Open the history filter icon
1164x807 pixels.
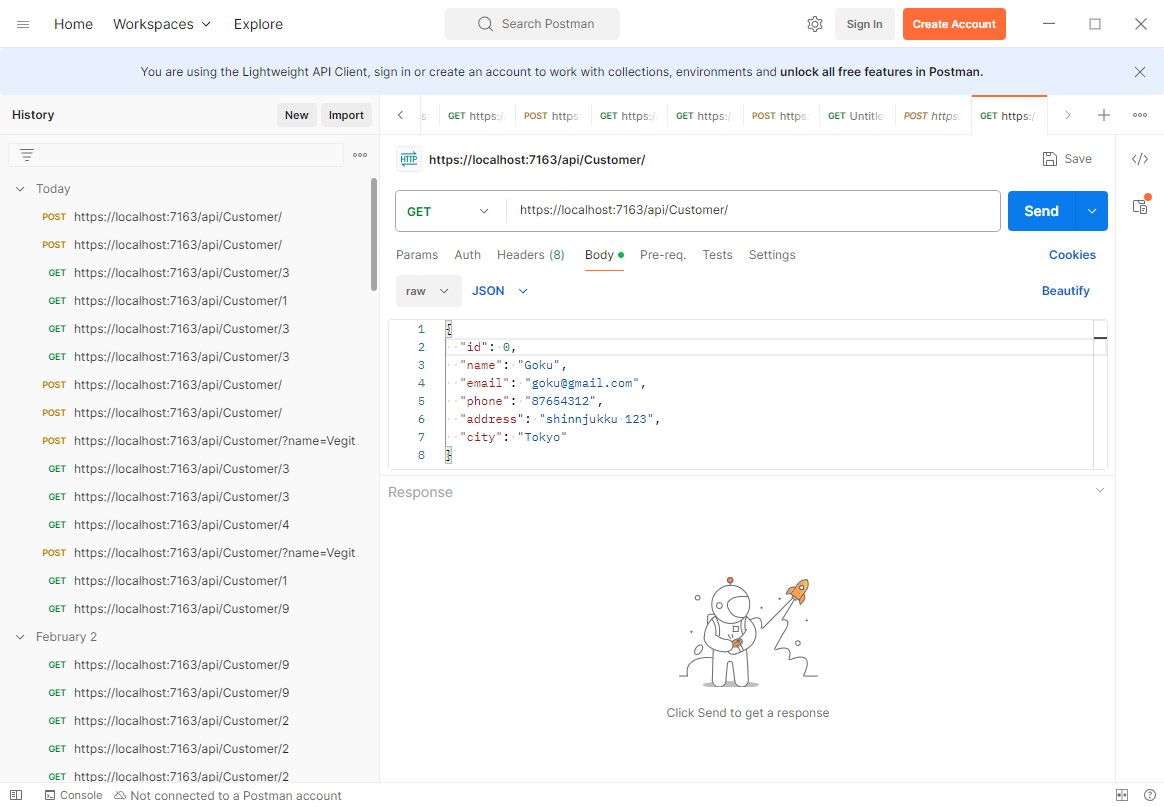[27, 155]
